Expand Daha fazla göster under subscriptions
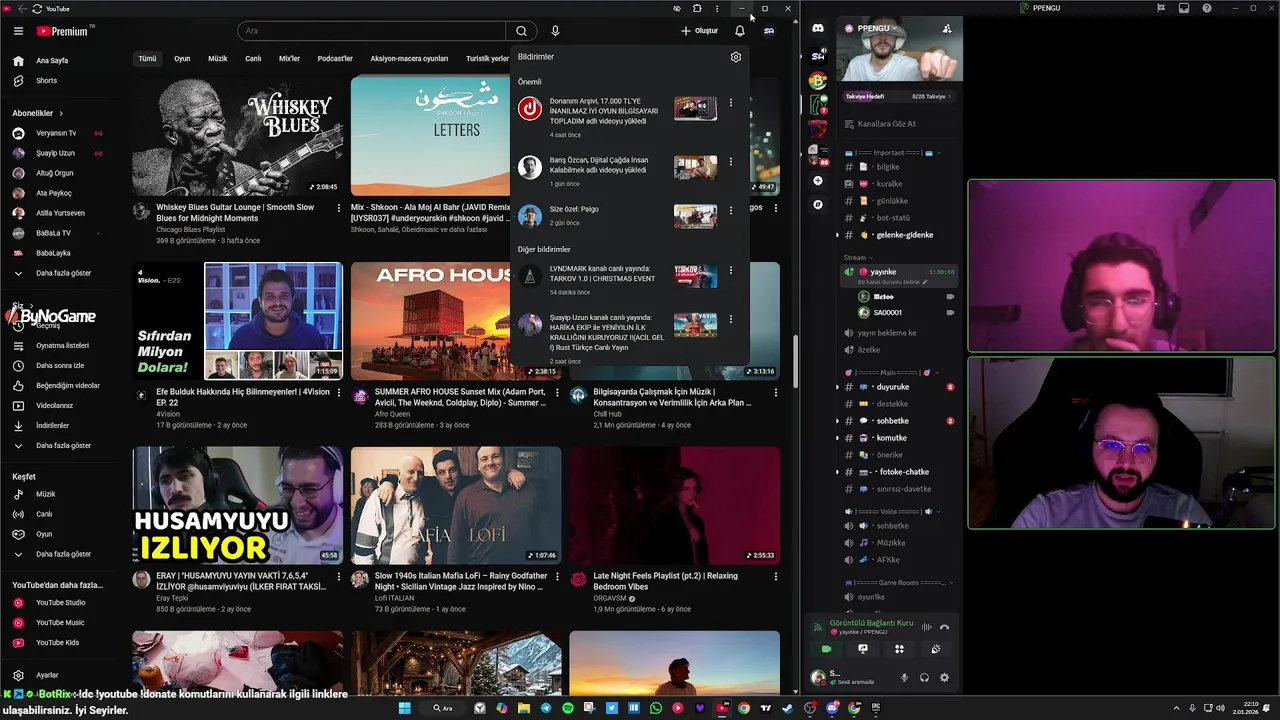Viewport: 1280px width, 720px height. (65, 273)
